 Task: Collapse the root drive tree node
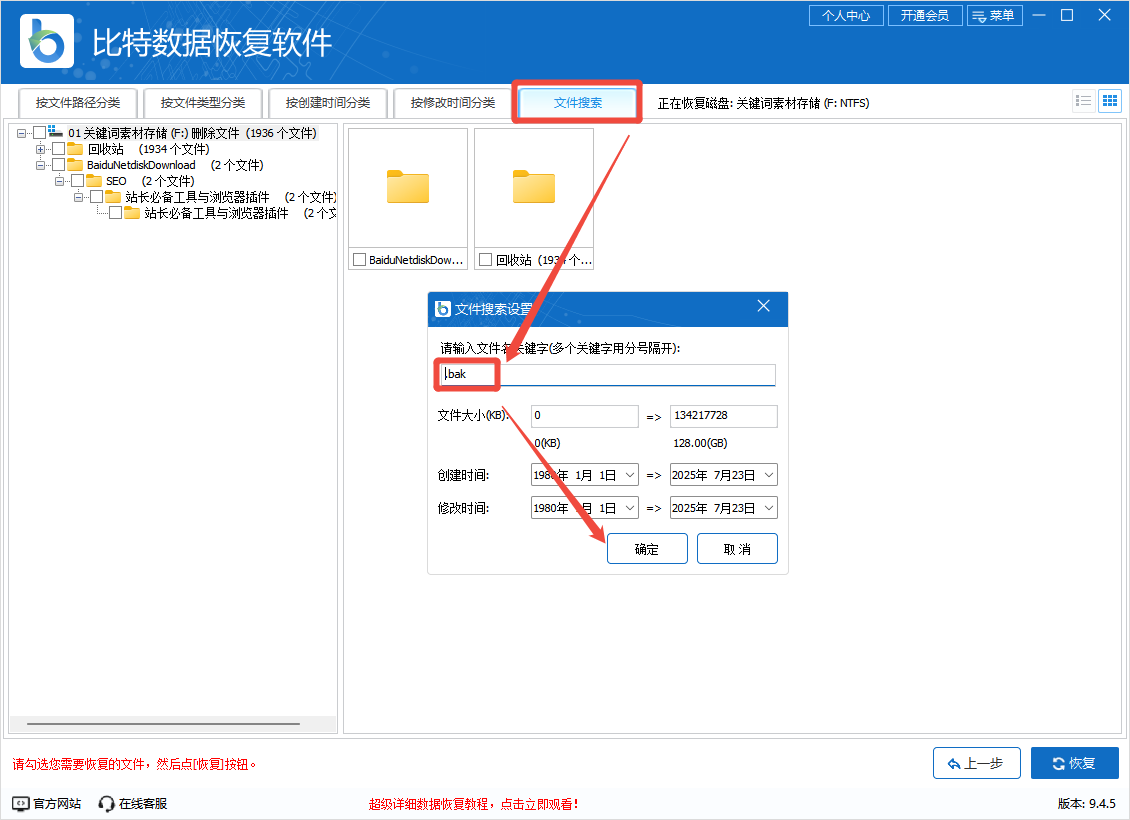(x=21, y=133)
